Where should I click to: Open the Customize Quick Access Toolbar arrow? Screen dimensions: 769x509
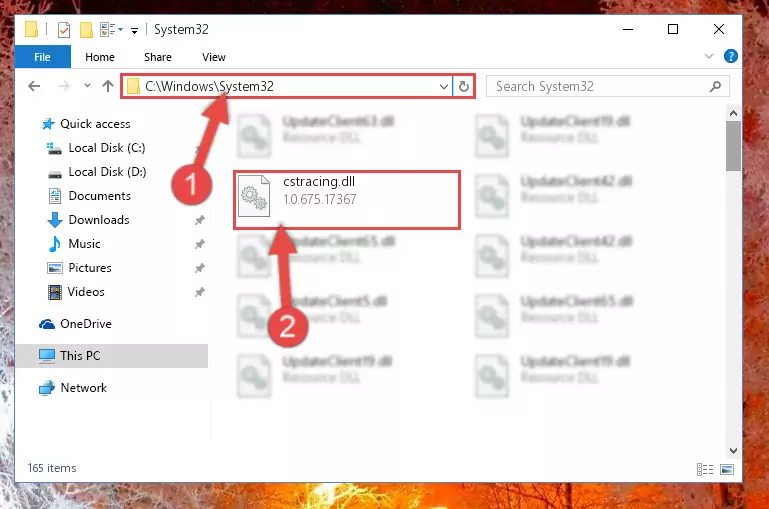pyautogui.click(x=134, y=30)
